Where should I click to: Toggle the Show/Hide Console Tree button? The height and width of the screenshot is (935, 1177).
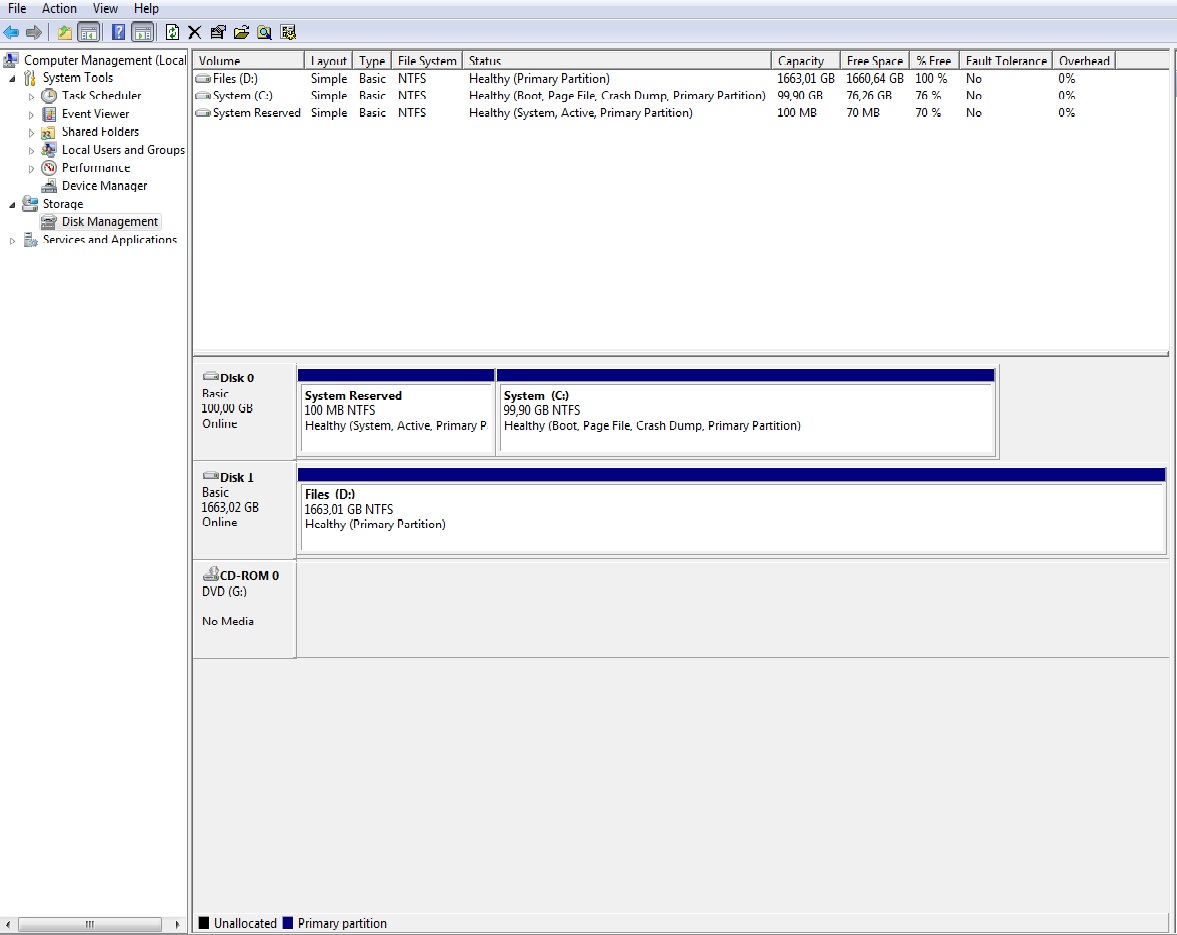pyautogui.click(x=89, y=32)
